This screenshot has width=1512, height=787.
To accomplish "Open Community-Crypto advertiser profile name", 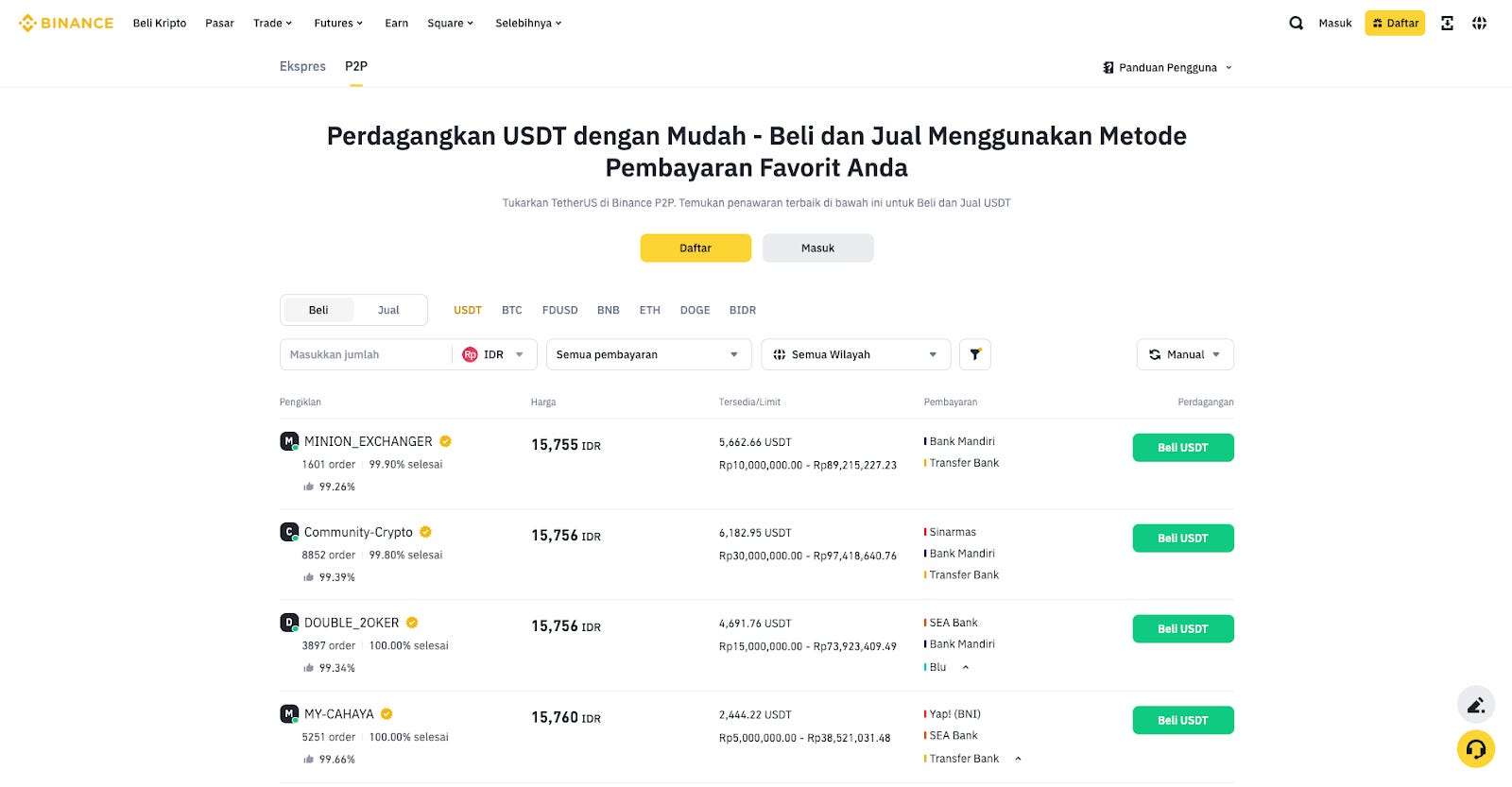I will tap(358, 532).
